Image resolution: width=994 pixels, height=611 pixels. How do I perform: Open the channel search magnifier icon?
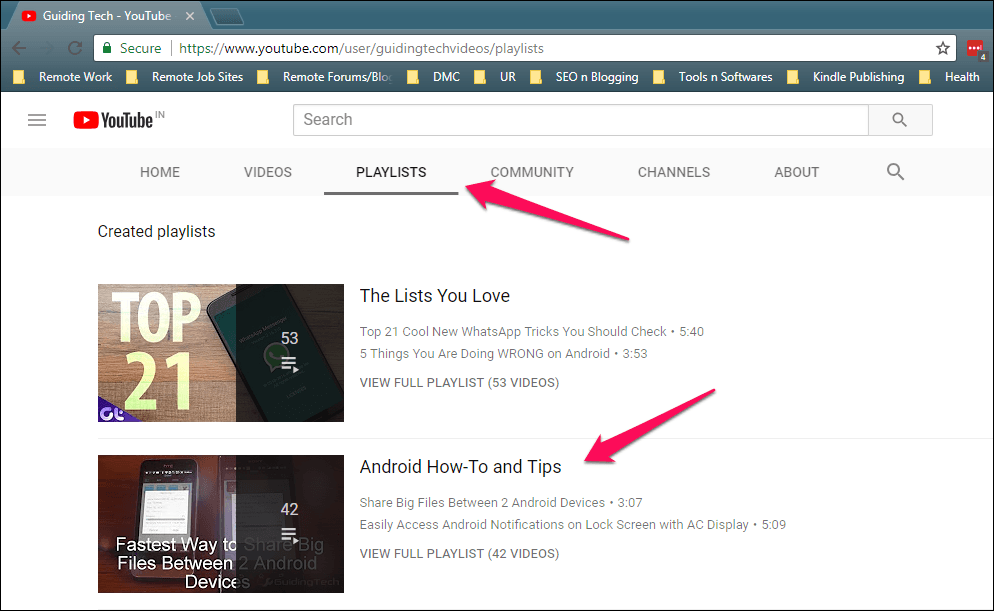tap(895, 172)
